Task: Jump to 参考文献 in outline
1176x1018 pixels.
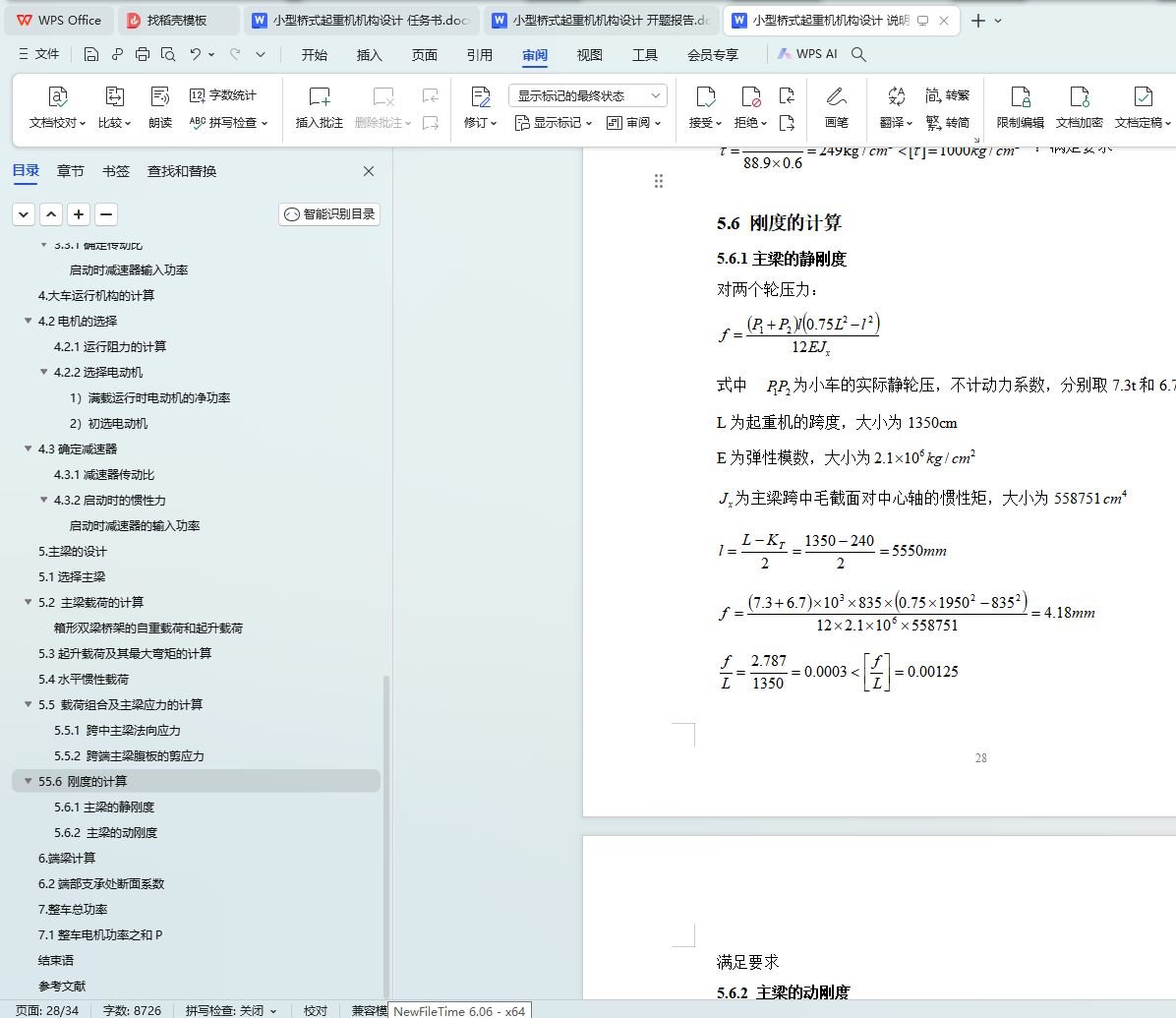Action: pyautogui.click(x=62, y=986)
